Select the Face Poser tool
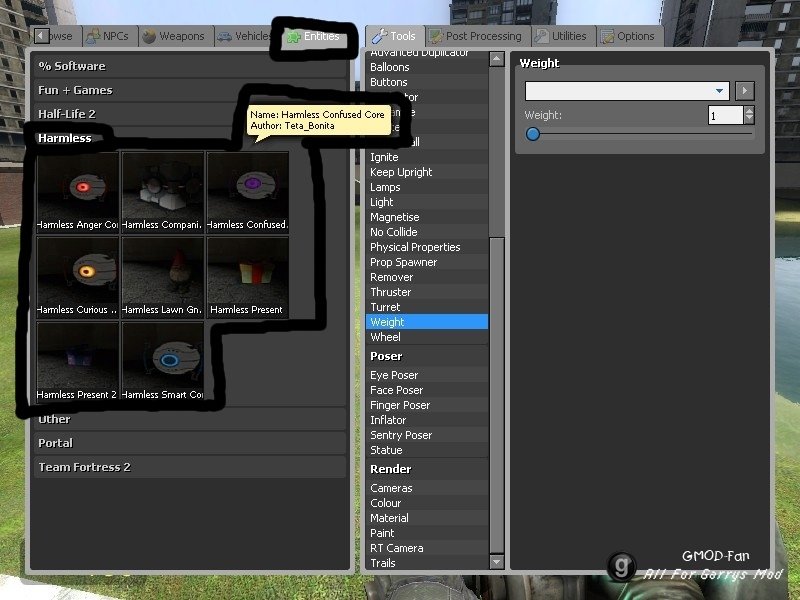The image size is (800, 600). click(427, 390)
